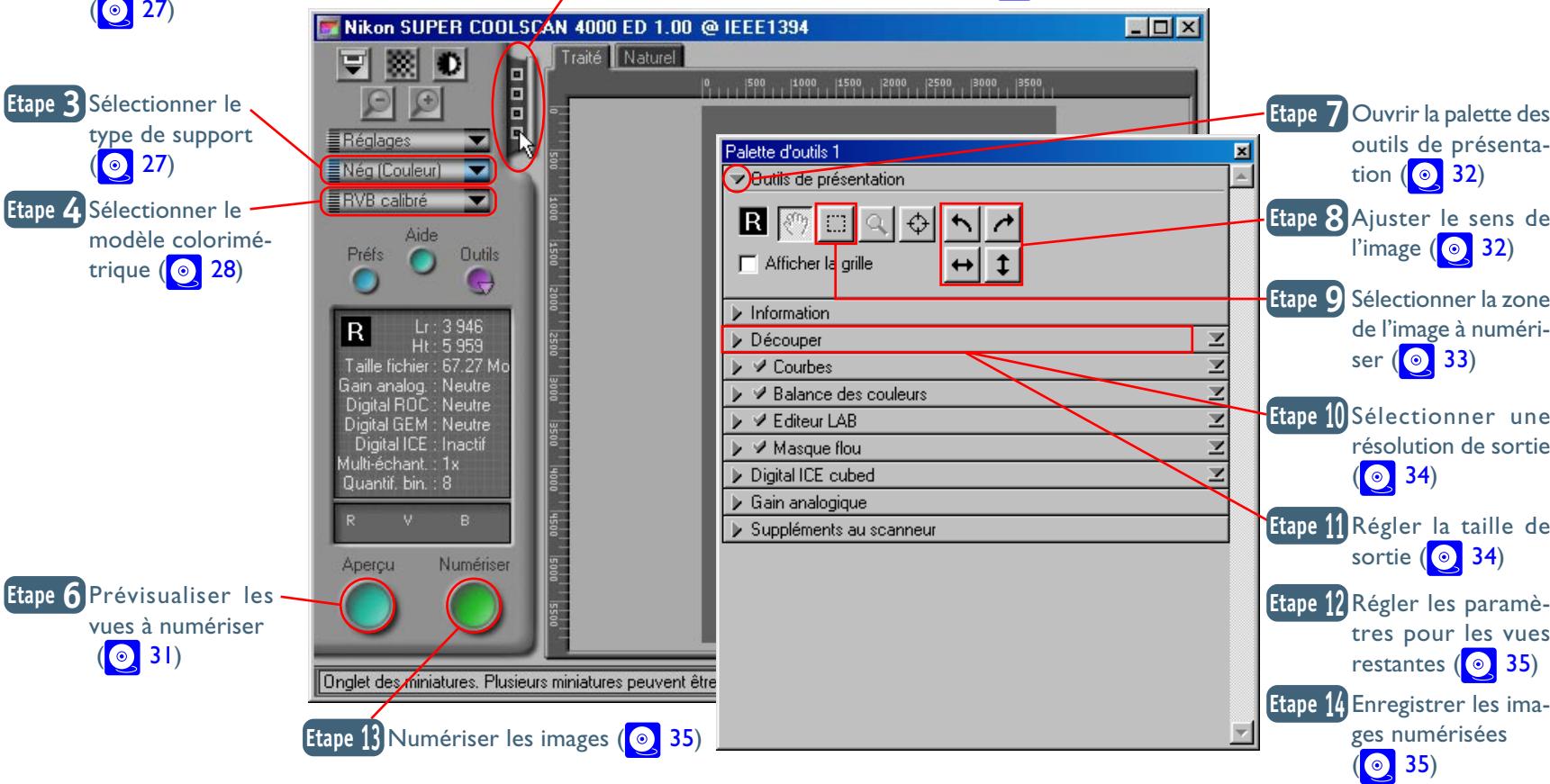Open the Balance des couleurs settings menu icon
1550x784 pixels.
tap(1216, 394)
